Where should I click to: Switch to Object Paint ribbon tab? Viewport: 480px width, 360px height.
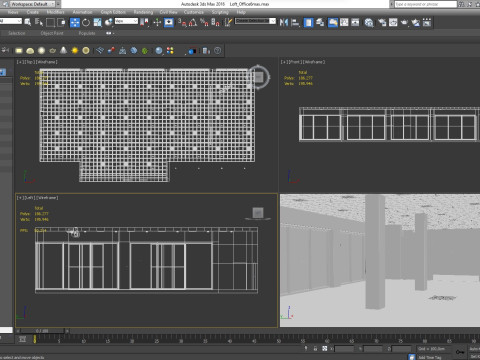coord(52,33)
